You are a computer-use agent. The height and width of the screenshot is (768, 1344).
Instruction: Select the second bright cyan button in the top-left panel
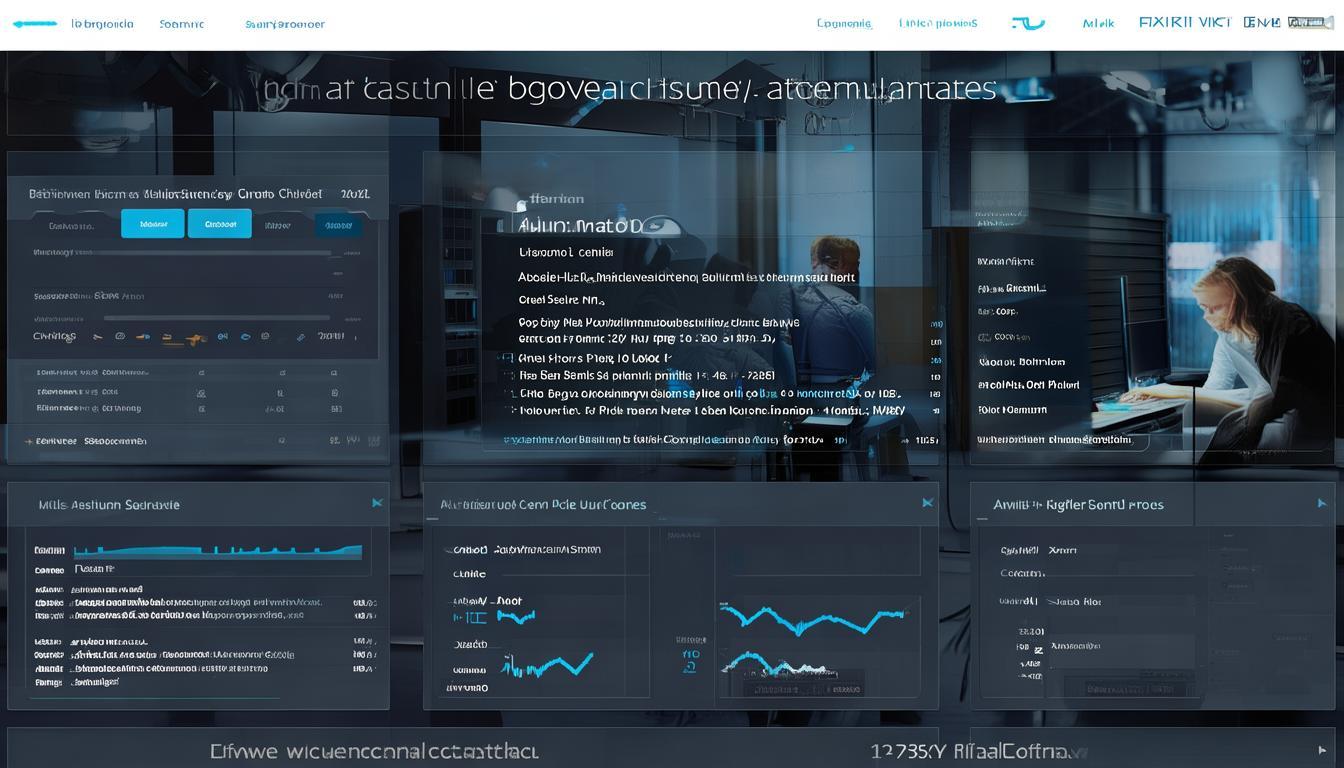[x=219, y=224]
